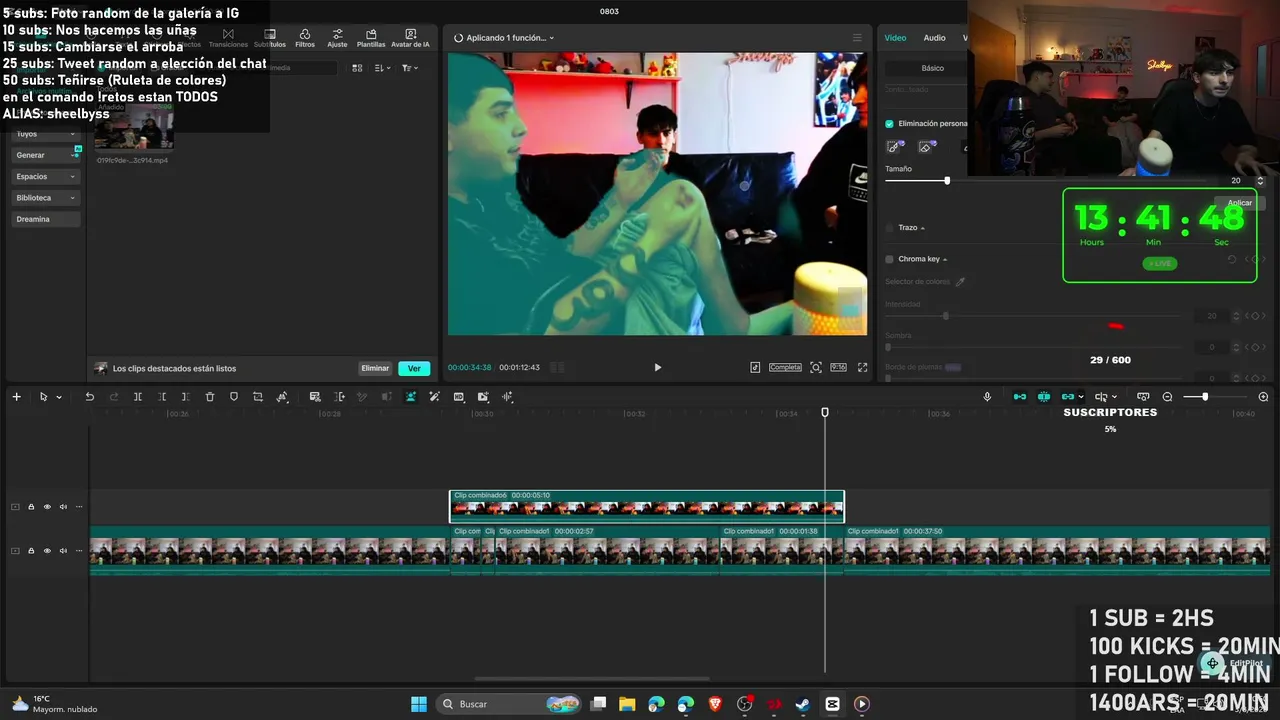The height and width of the screenshot is (720, 1280).
Task: Toggle the preview focus frame icon
Action: tap(816, 367)
